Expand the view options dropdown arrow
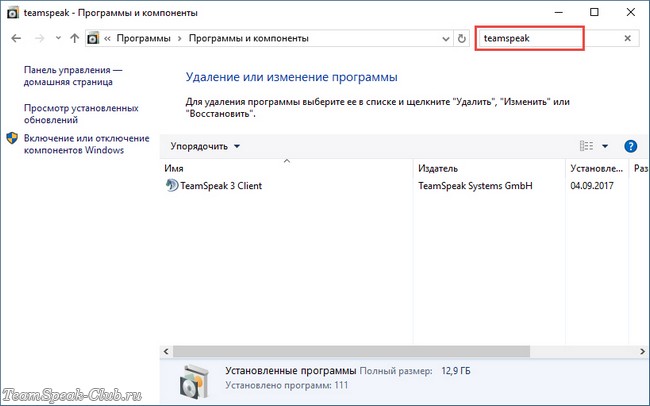650x406 pixels. tap(605, 146)
